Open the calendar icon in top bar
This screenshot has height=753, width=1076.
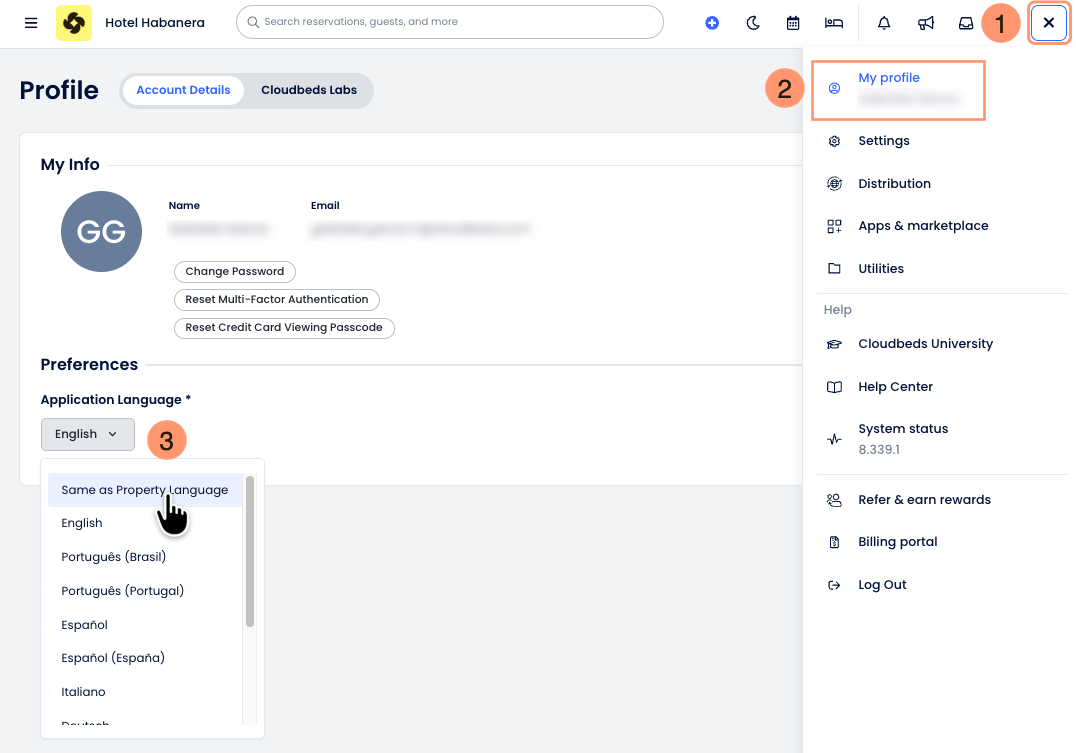(x=793, y=23)
